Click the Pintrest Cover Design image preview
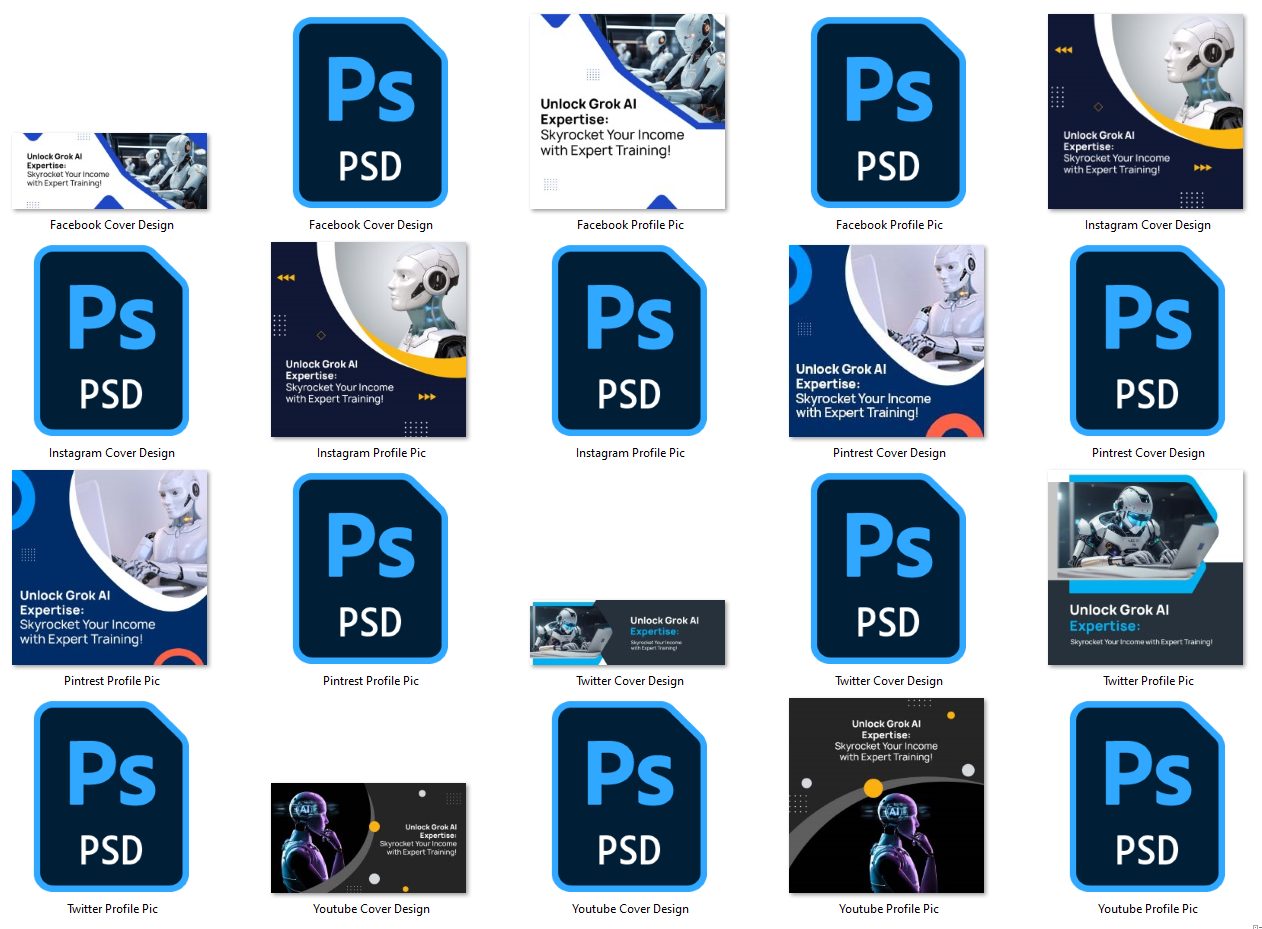The width and height of the screenshot is (1262, 929). [x=887, y=340]
